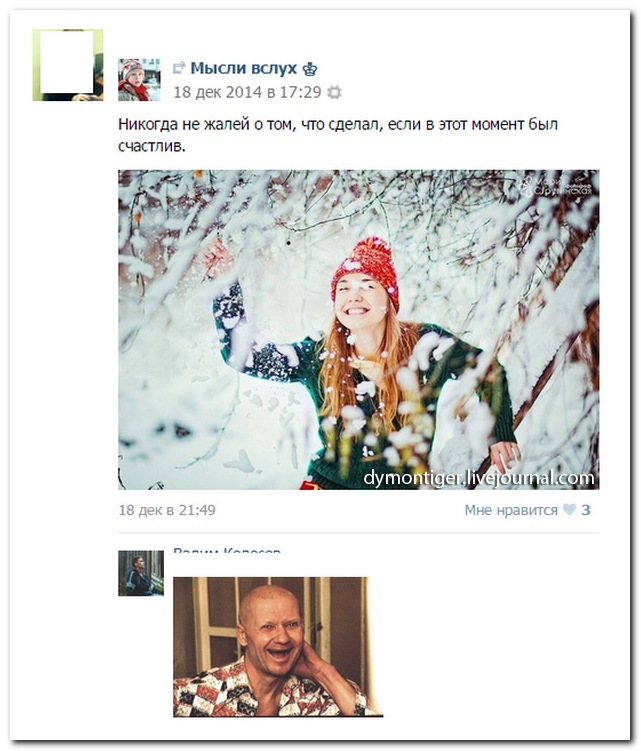The height and width of the screenshot is (751, 641).
Task: Click the repost arrow icon before Мысли вслух
Action: tap(179, 68)
